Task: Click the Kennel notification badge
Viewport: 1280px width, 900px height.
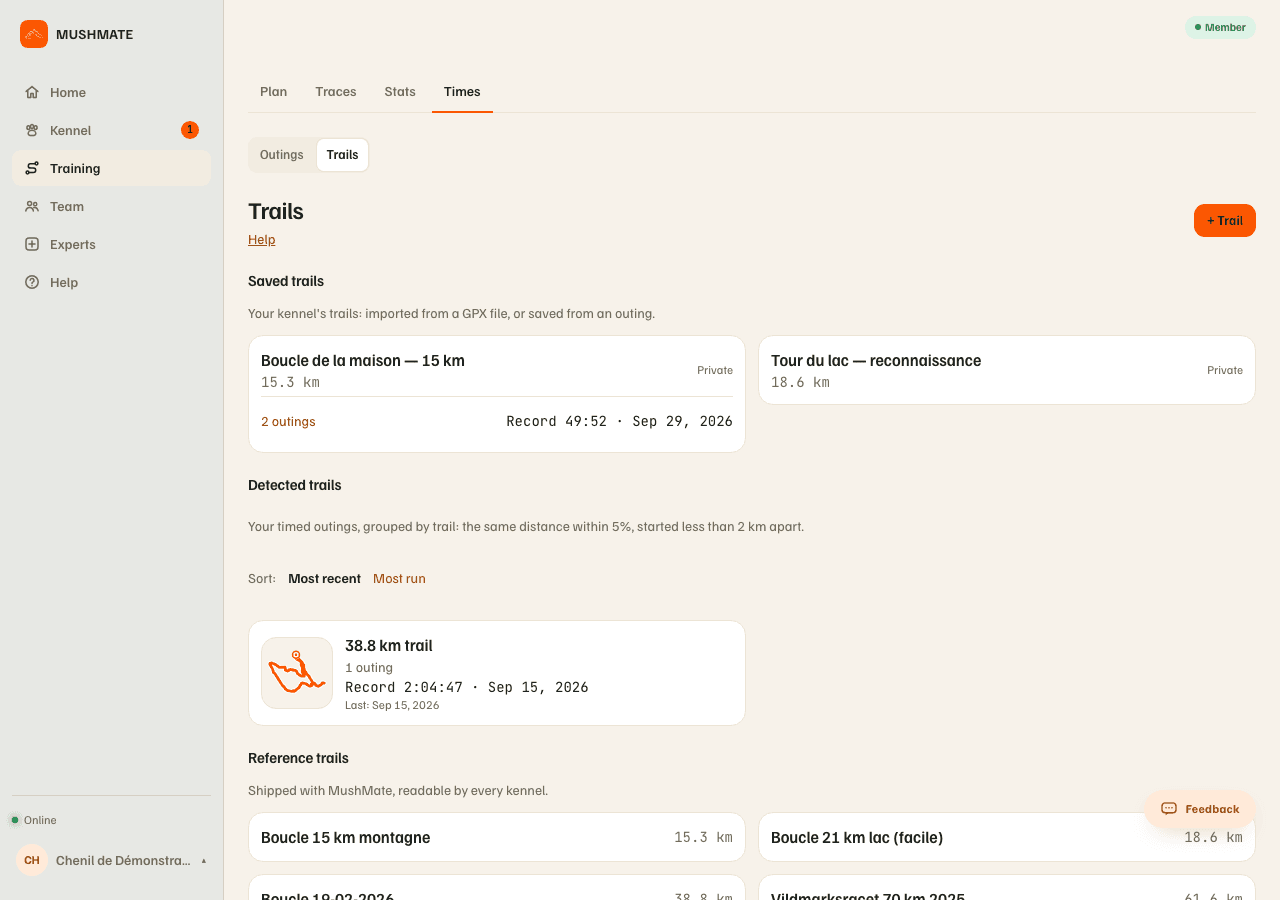Action: point(190,130)
